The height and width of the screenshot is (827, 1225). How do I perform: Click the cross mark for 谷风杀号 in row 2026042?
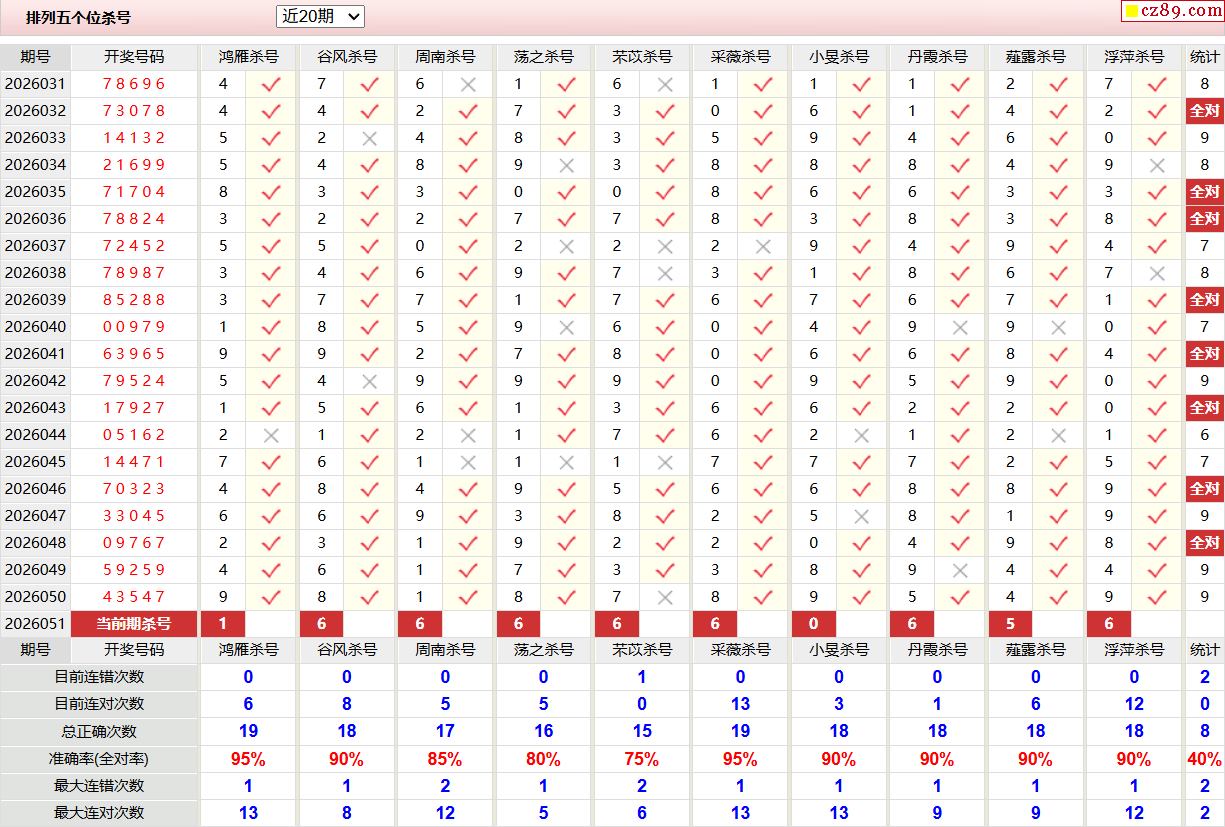coord(370,382)
